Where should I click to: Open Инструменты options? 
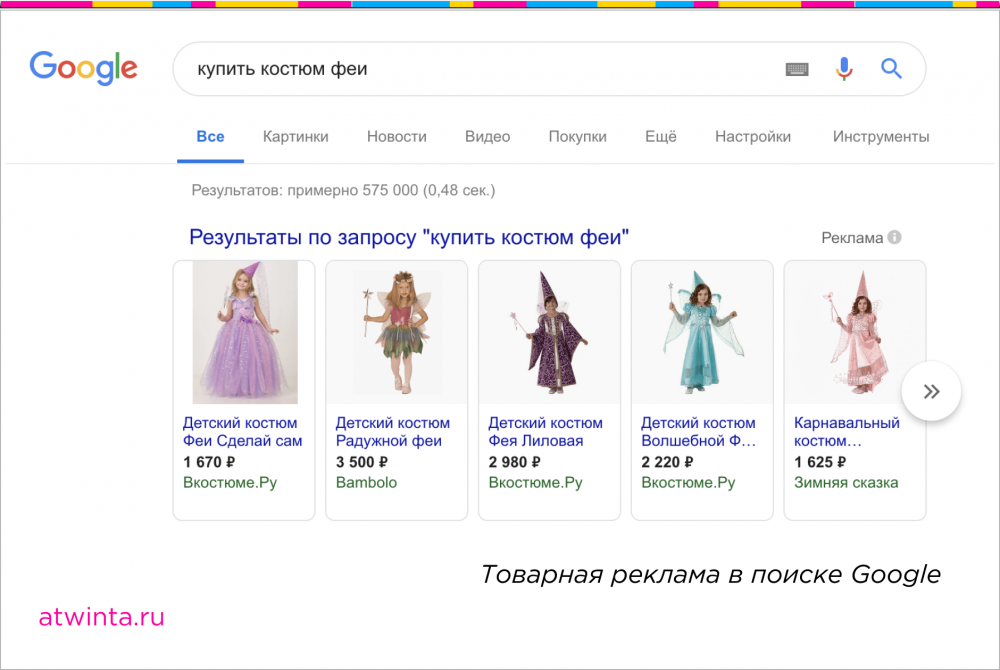pyautogui.click(x=881, y=136)
